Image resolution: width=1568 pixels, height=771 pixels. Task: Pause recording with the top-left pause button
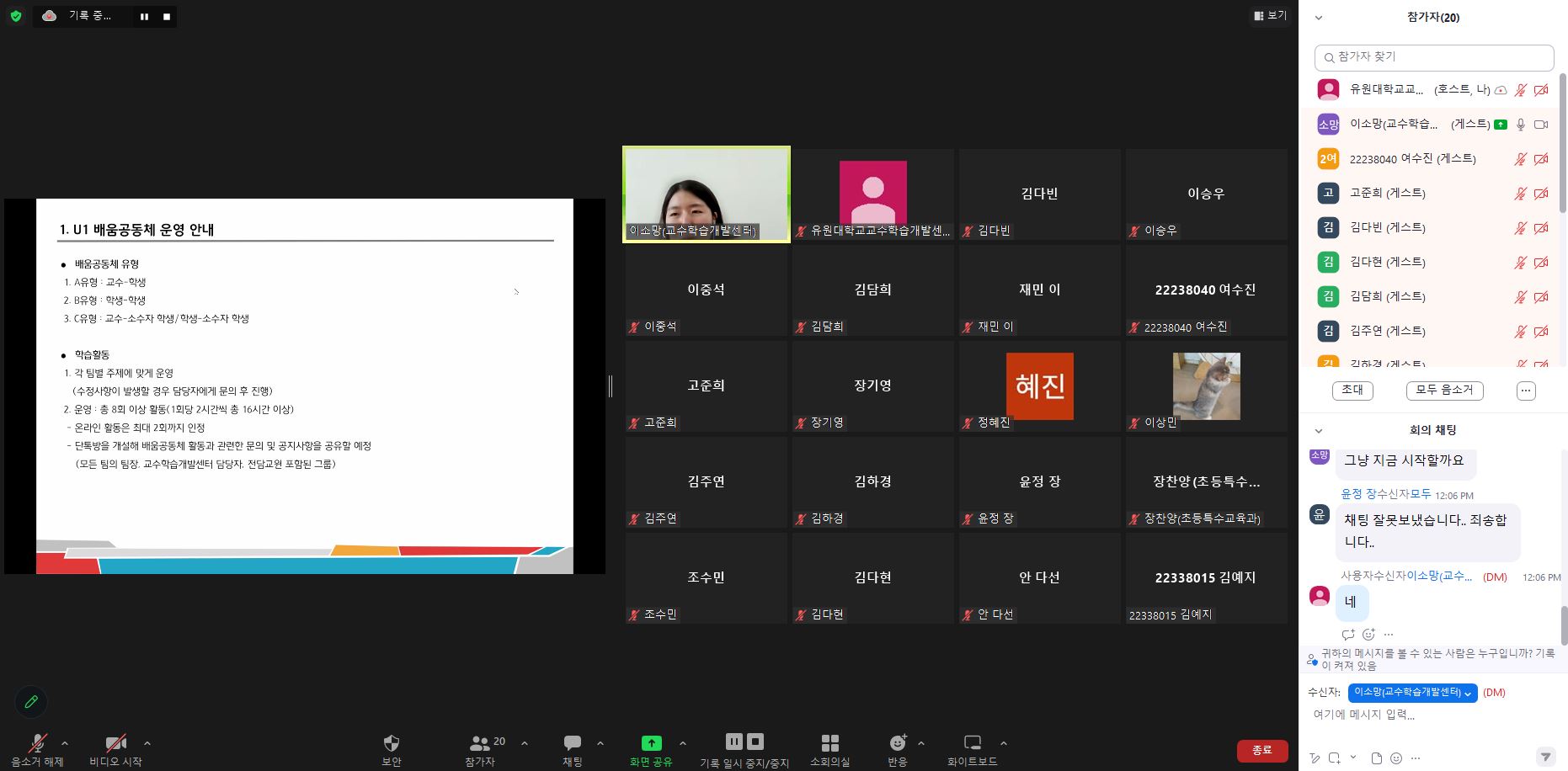[145, 16]
